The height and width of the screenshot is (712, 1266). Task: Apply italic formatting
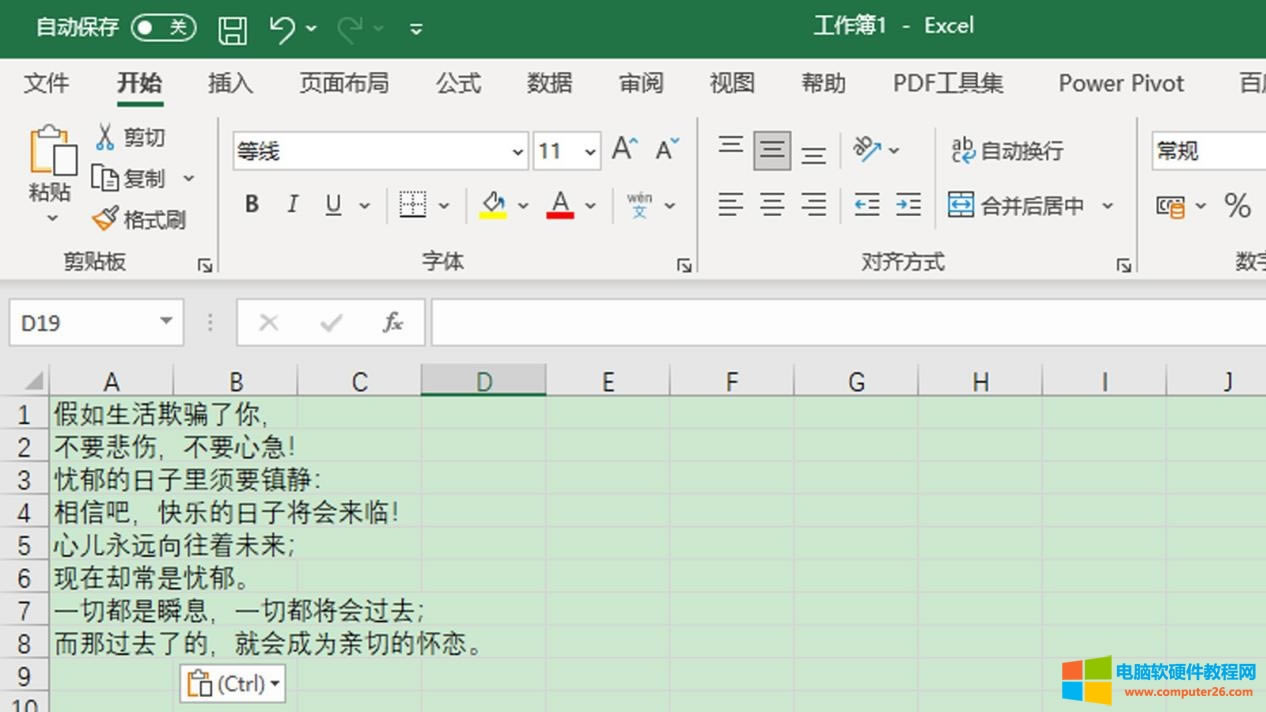(x=292, y=204)
